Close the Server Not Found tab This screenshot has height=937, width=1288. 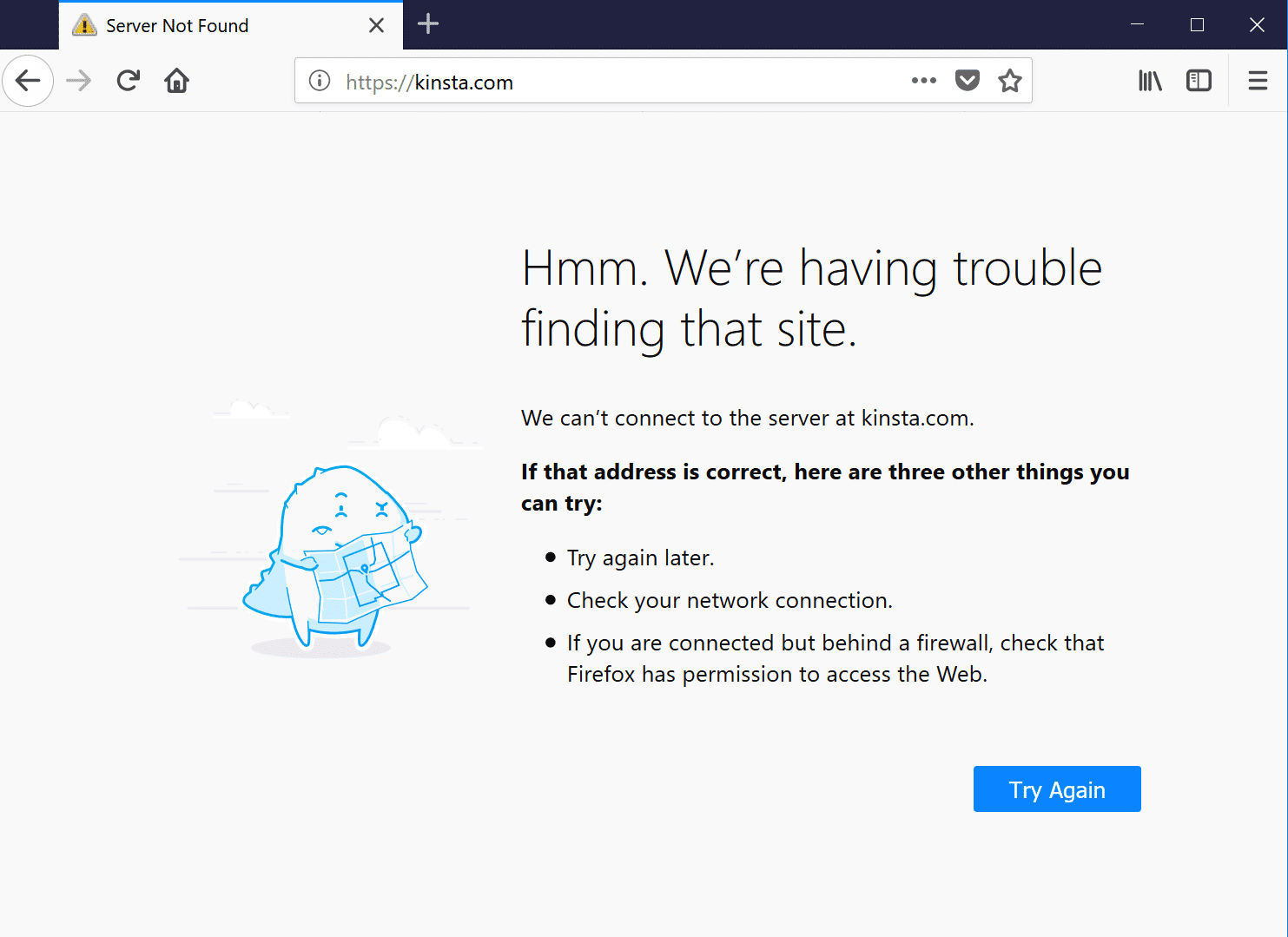click(x=376, y=25)
